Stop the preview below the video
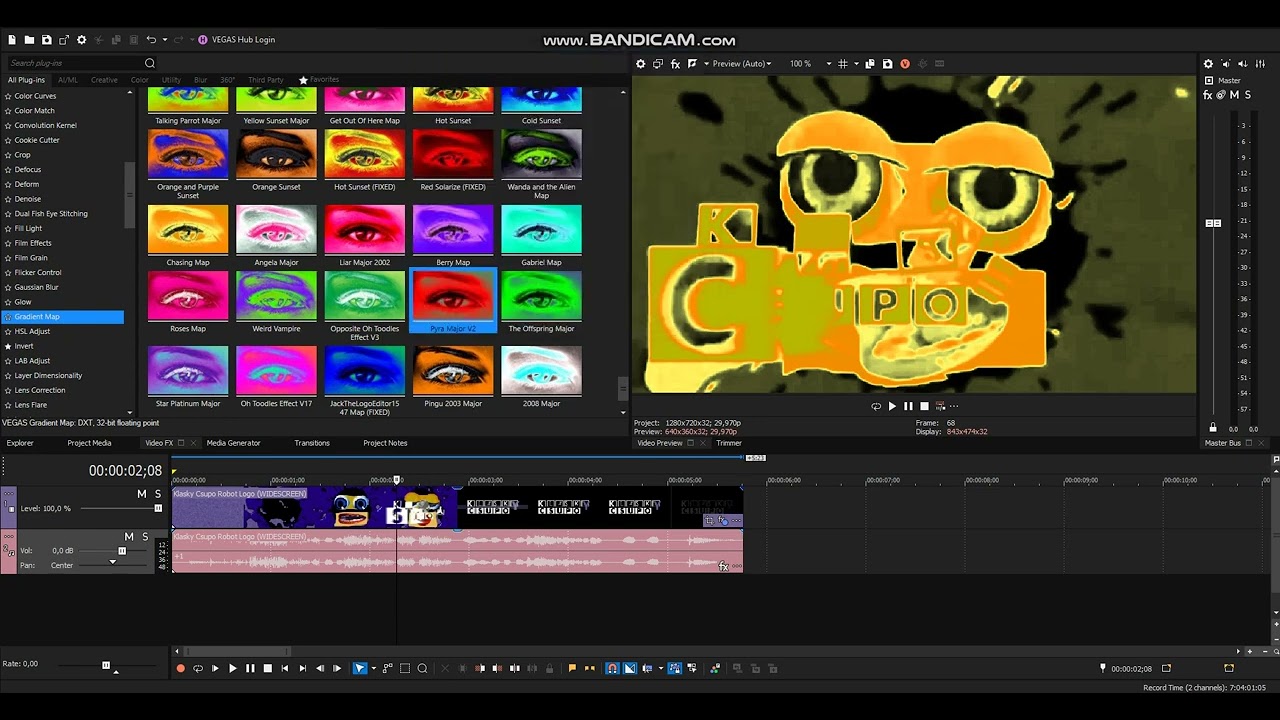1280x720 pixels. tap(924, 406)
